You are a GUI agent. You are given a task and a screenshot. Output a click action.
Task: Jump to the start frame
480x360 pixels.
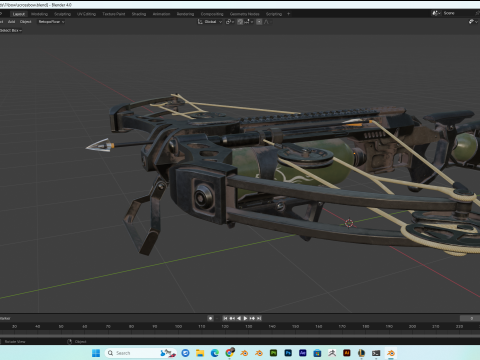point(225,318)
